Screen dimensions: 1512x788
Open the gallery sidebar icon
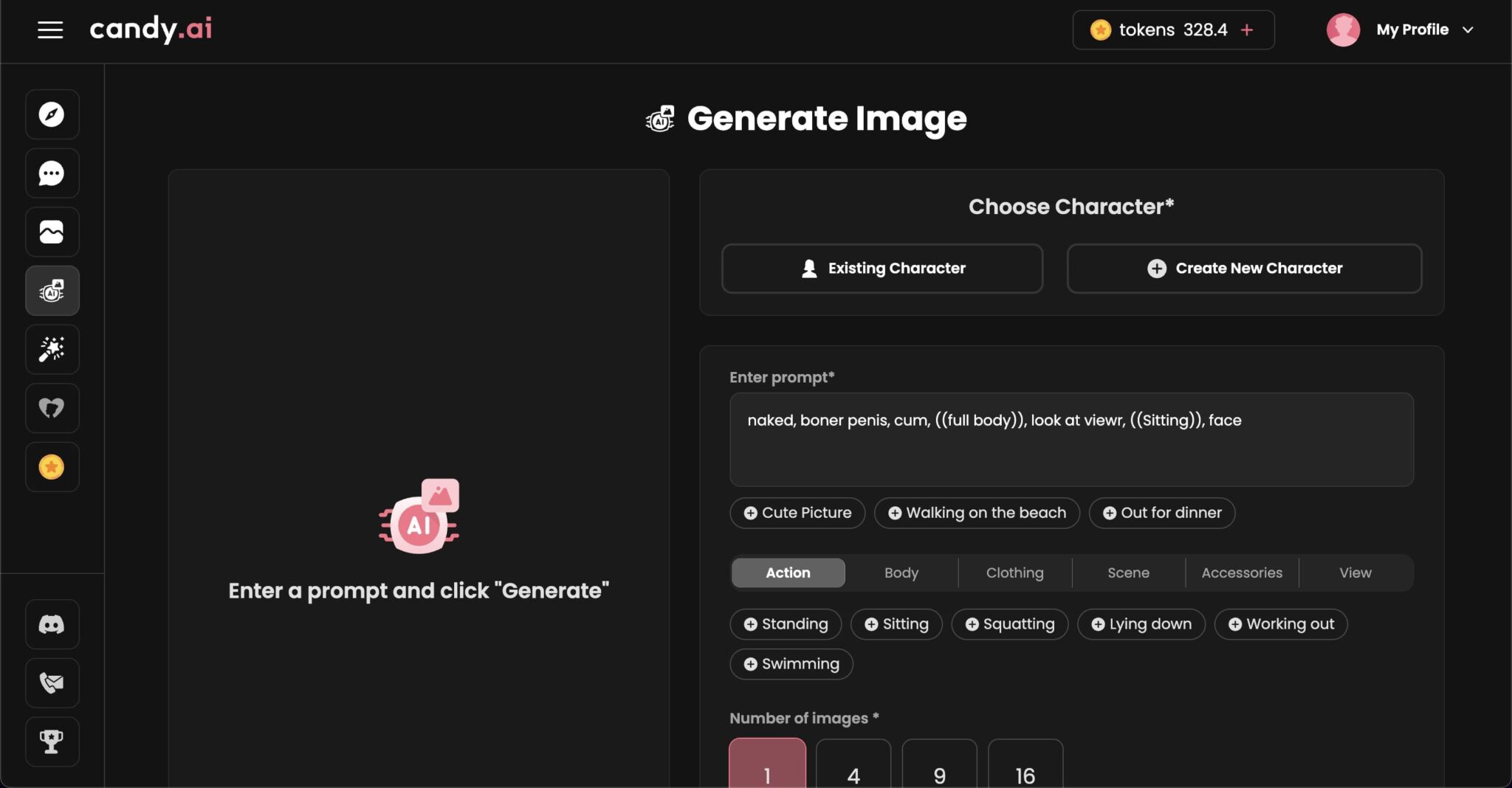click(x=52, y=232)
